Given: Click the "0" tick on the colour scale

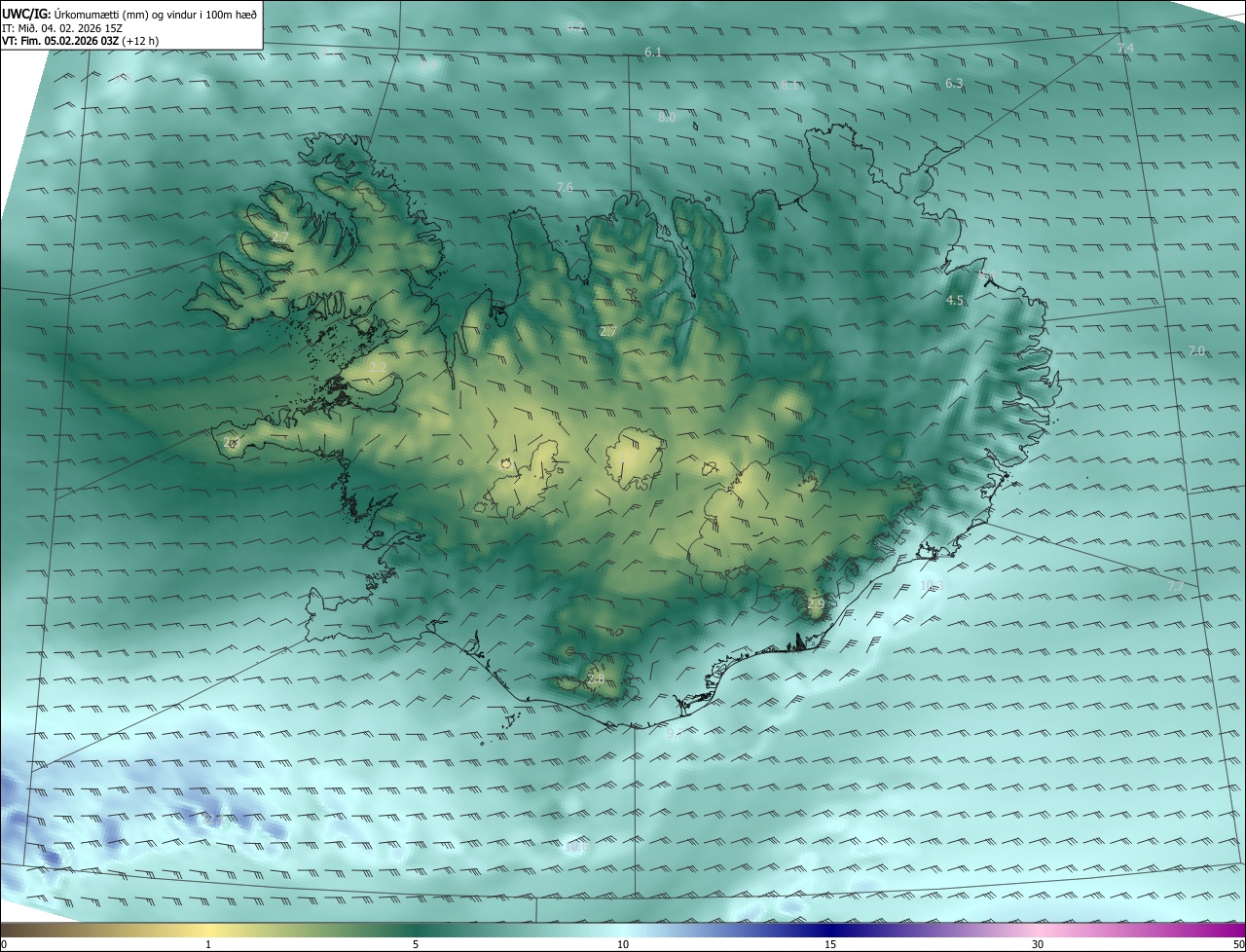Looking at the screenshot, I should 4,945.
